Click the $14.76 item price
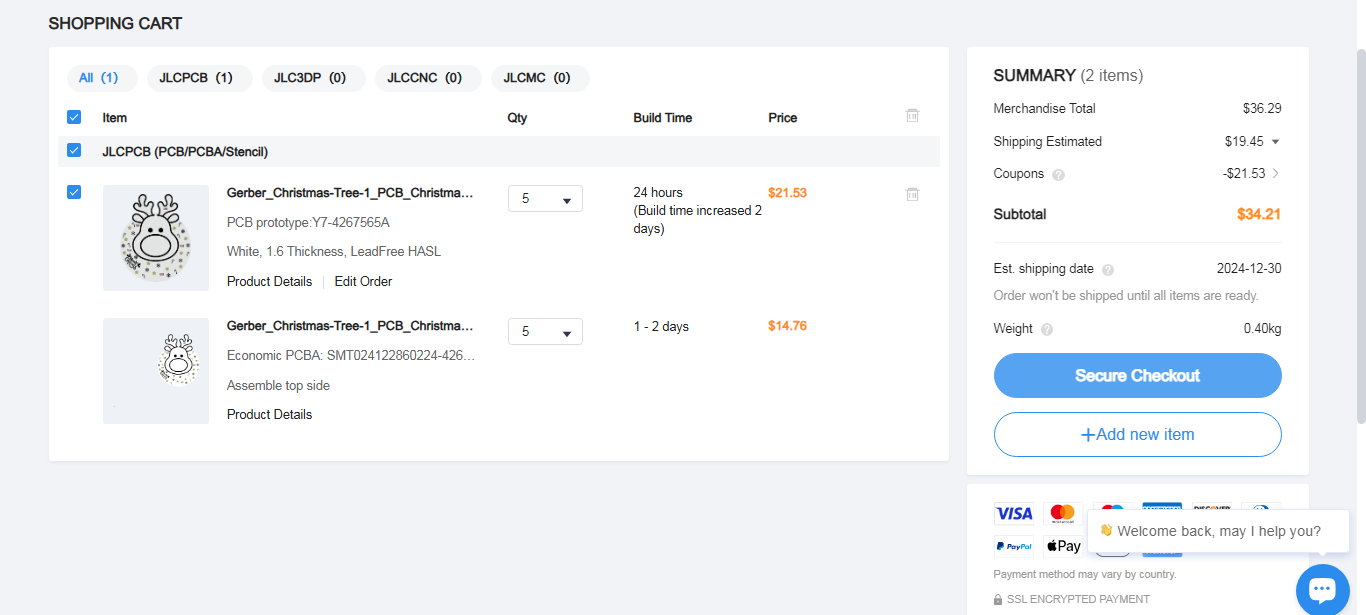This screenshot has width=1366, height=615. (787, 326)
